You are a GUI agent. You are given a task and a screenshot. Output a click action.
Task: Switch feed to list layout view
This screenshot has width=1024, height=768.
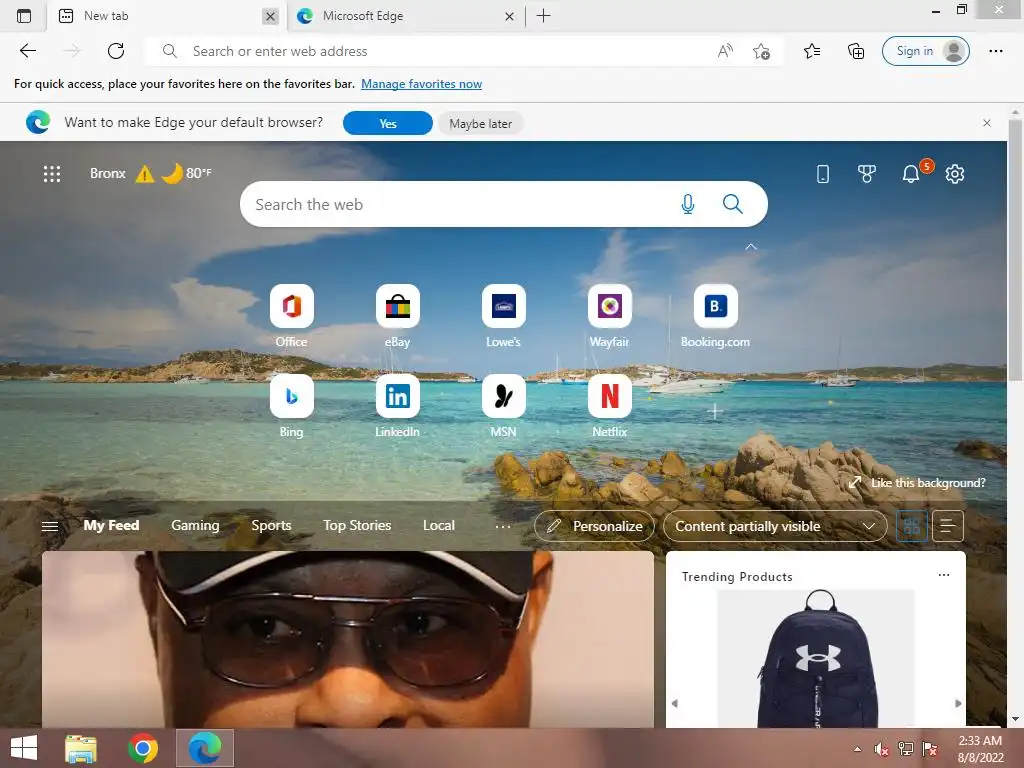(x=948, y=526)
